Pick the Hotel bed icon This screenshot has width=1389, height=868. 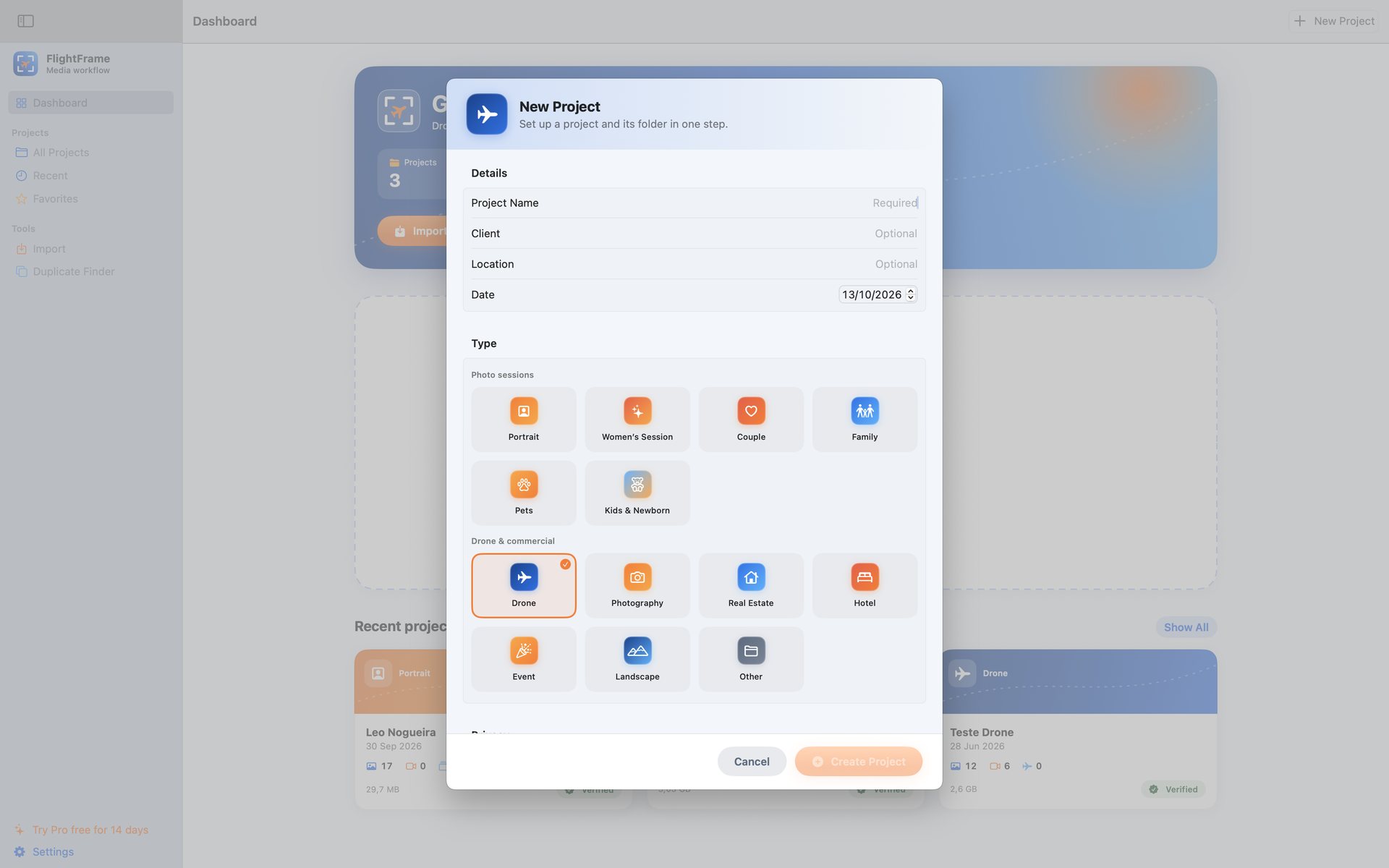point(865,577)
